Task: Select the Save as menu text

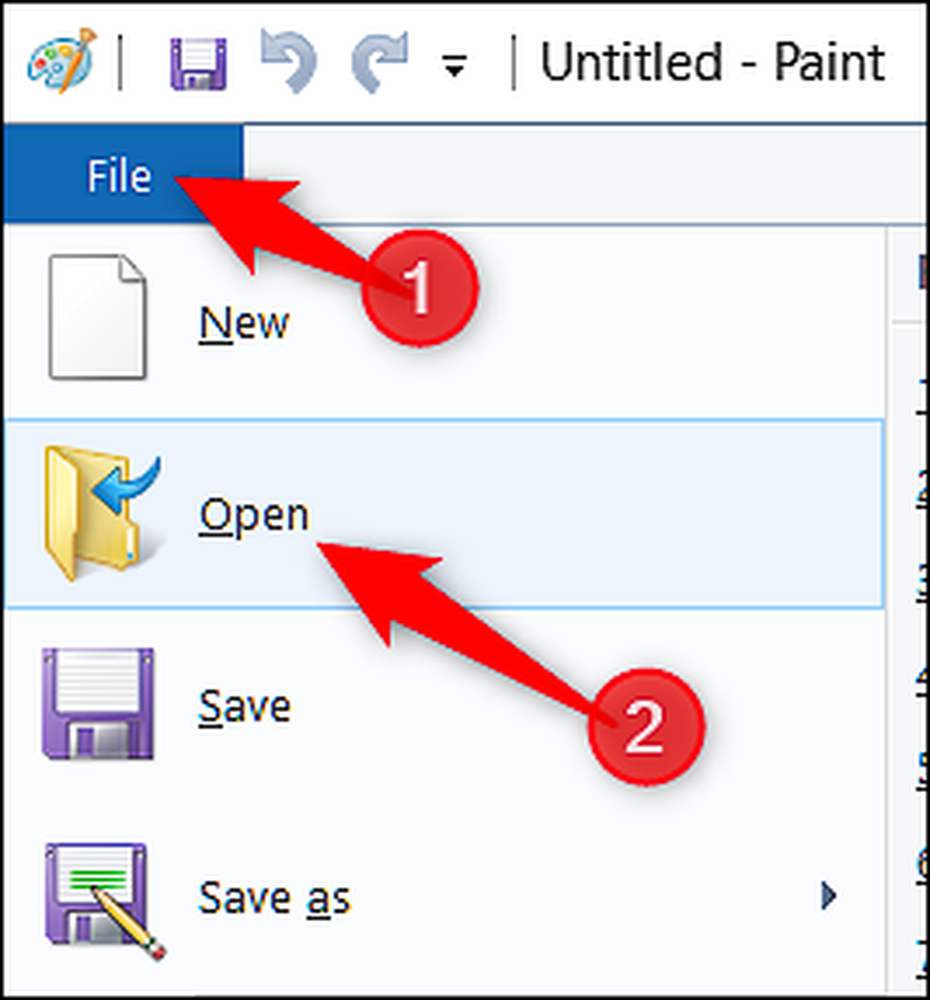Action: pyautogui.click(x=274, y=898)
